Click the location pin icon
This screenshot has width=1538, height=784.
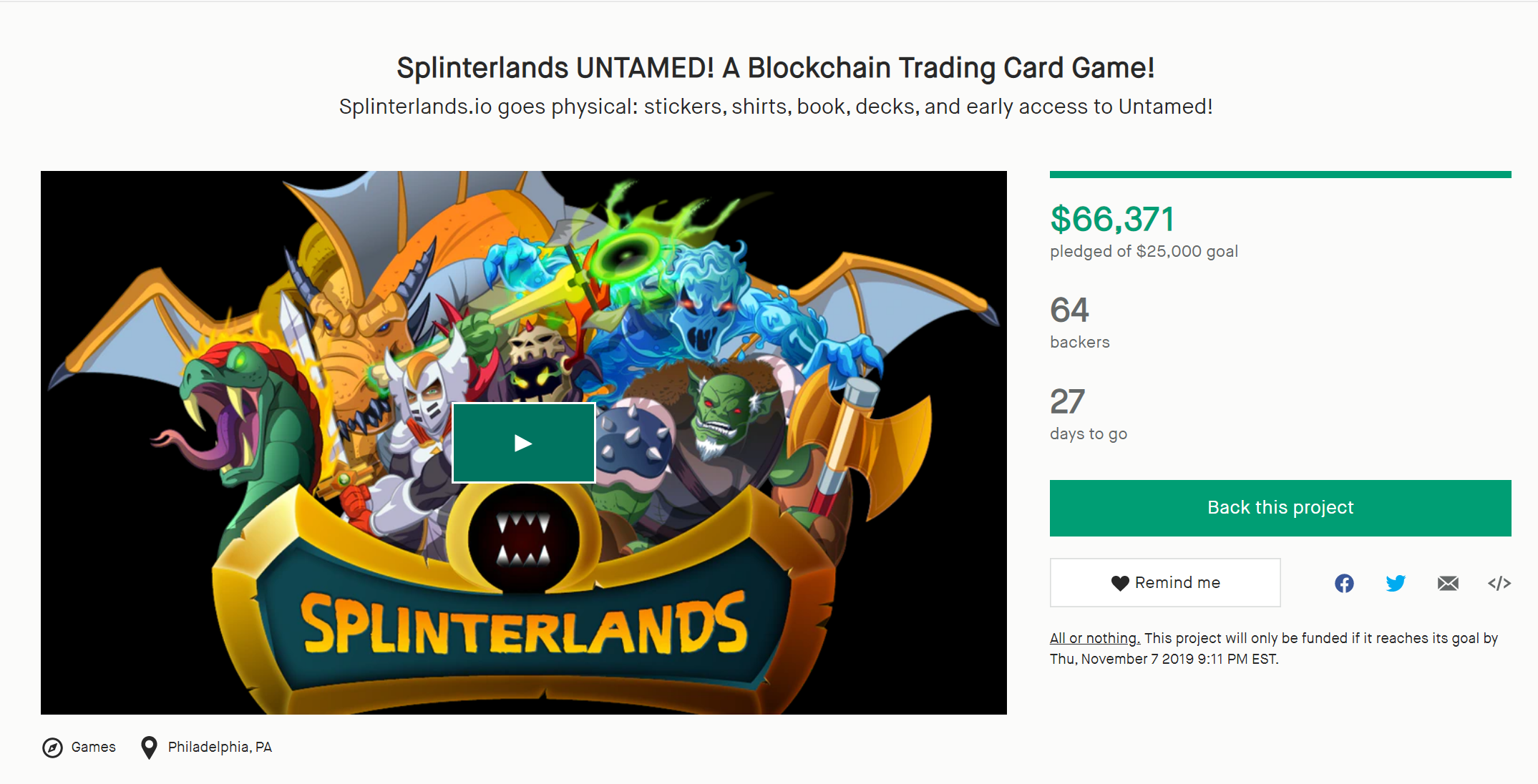pos(149,748)
